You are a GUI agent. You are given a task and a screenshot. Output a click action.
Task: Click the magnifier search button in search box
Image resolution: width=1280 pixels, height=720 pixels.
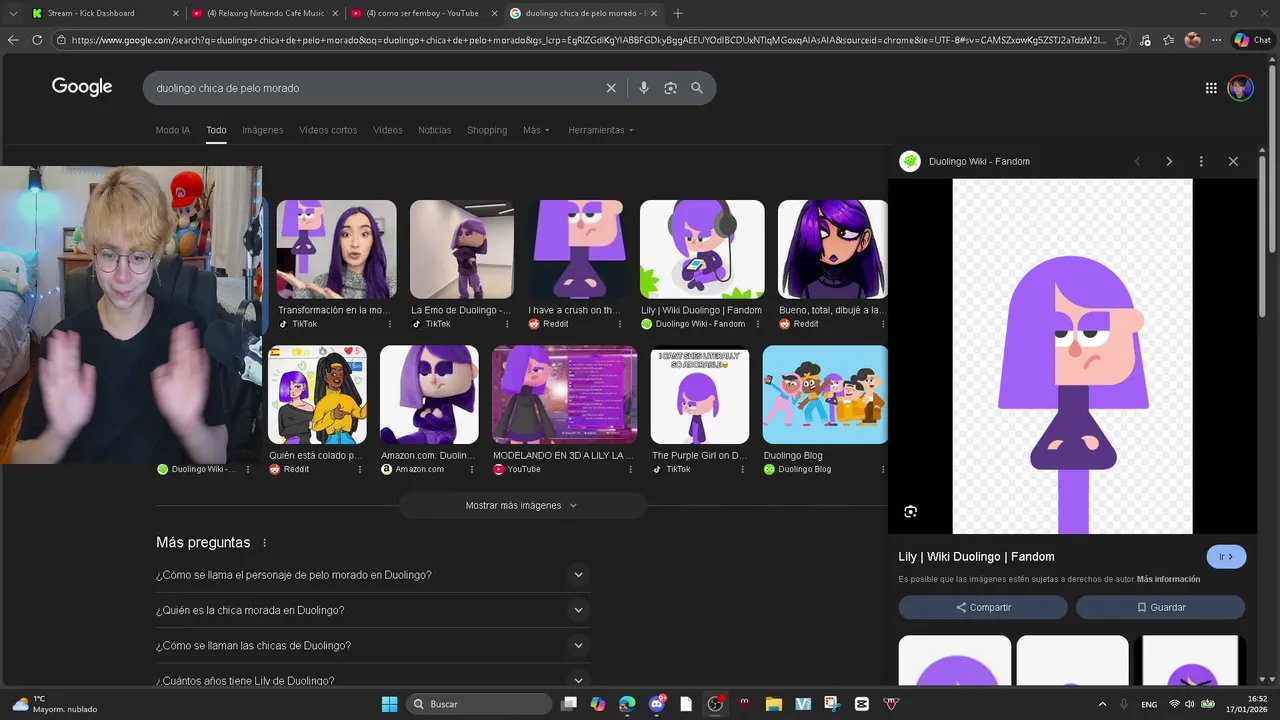[697, 88]
